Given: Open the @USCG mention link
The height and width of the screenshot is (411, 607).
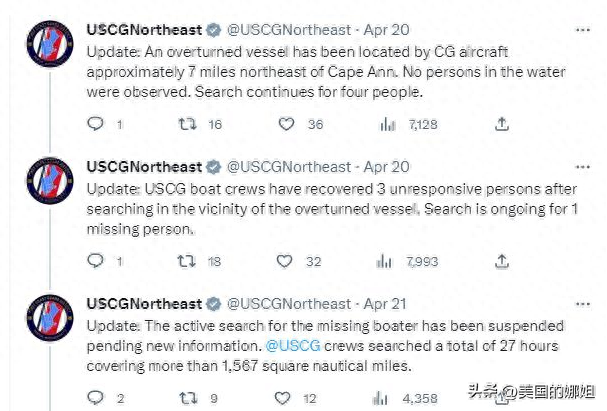Looking at the screenshot, I should coord(293,346).
